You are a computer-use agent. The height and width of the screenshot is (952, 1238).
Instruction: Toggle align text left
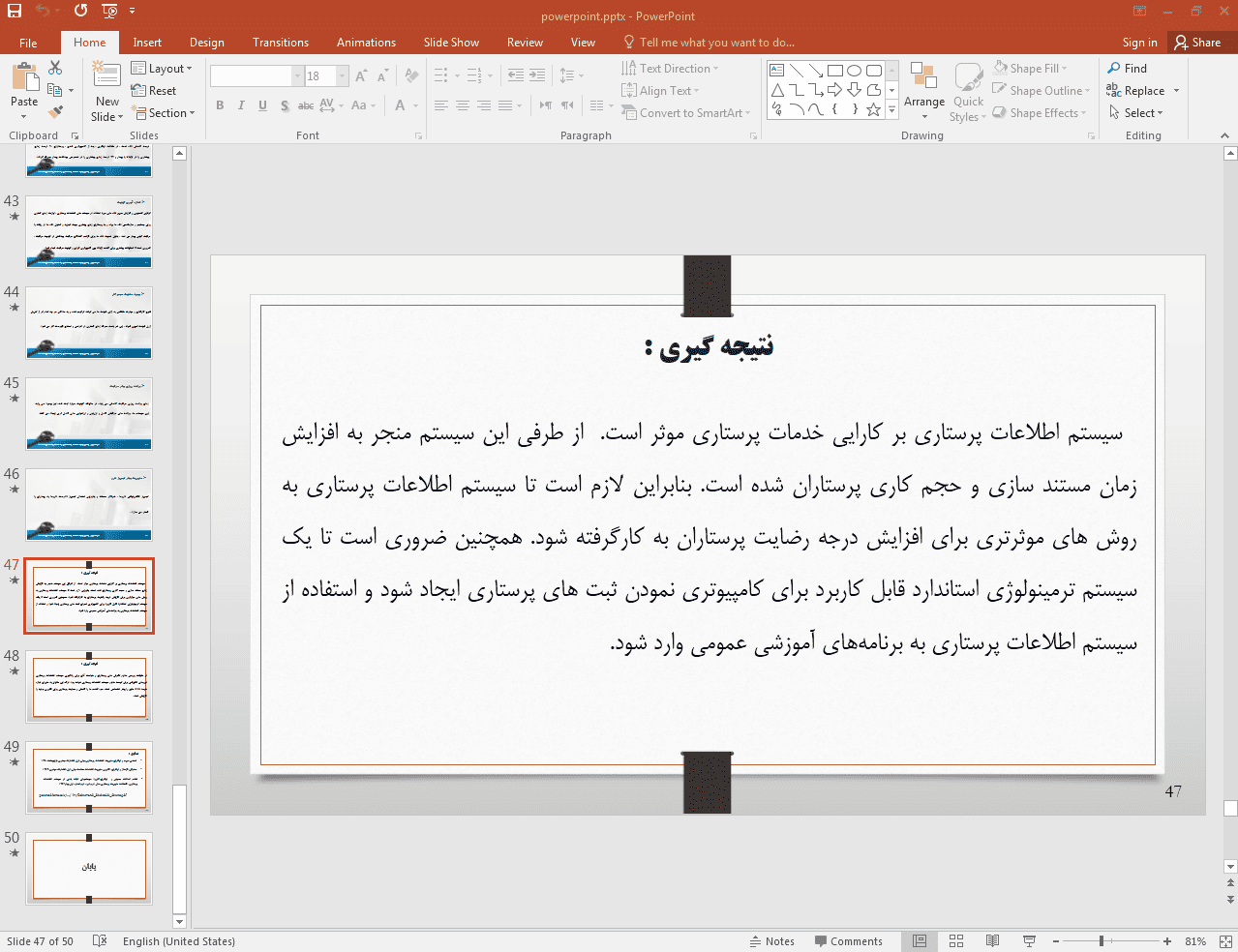[441, 105]
